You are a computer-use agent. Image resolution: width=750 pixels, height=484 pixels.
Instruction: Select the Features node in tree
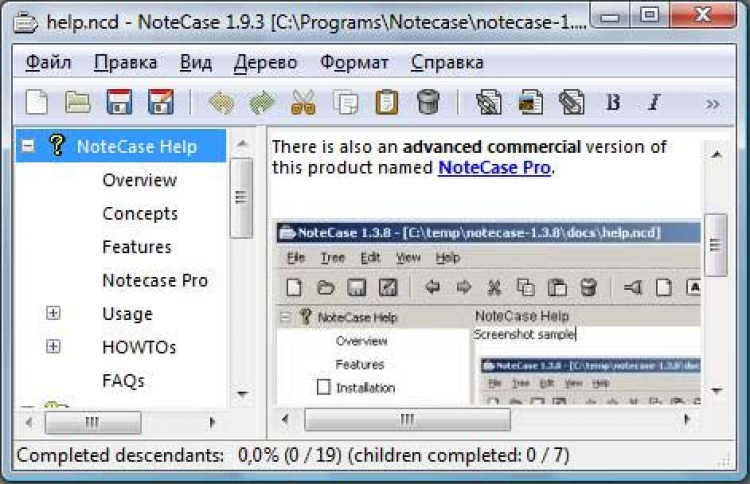(x=137, y=247)
